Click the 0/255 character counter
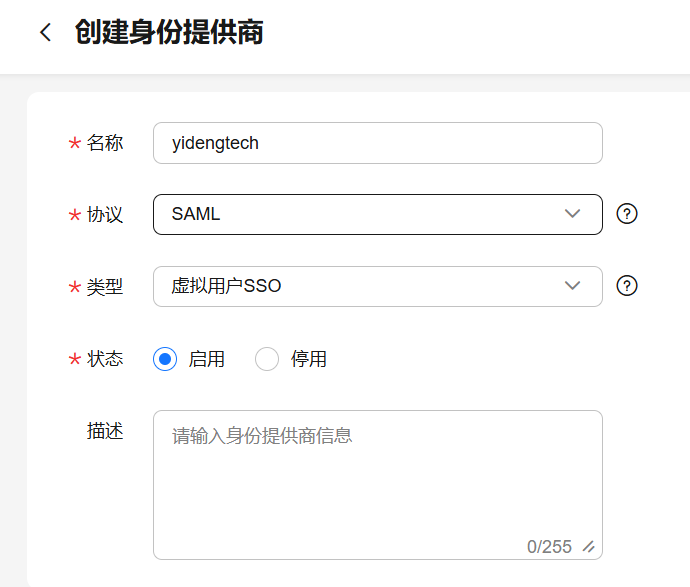This screenshot has width=690, height=587. tap(549, 546)
